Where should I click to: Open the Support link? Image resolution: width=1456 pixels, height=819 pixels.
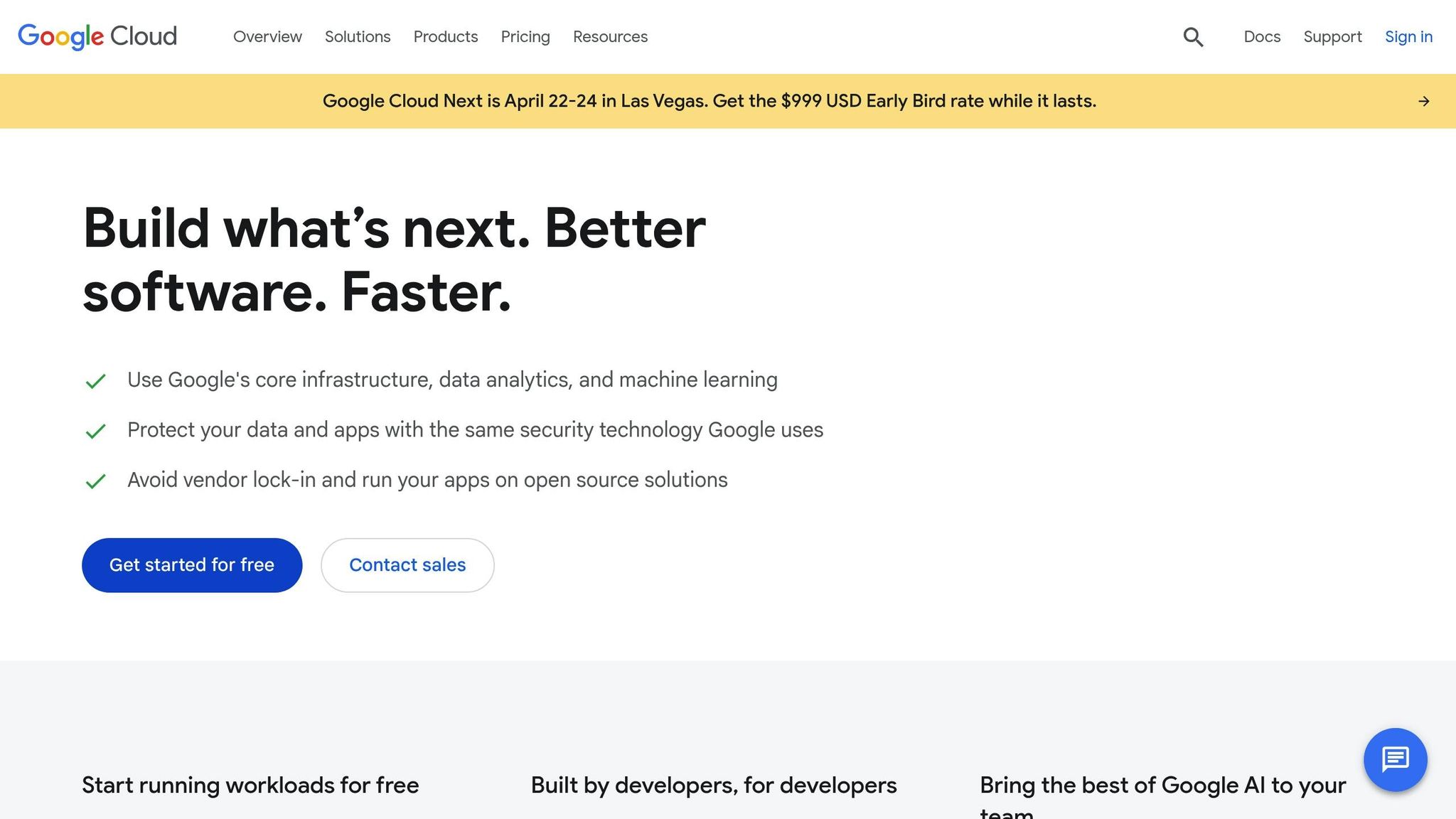tap(1332, 37)
